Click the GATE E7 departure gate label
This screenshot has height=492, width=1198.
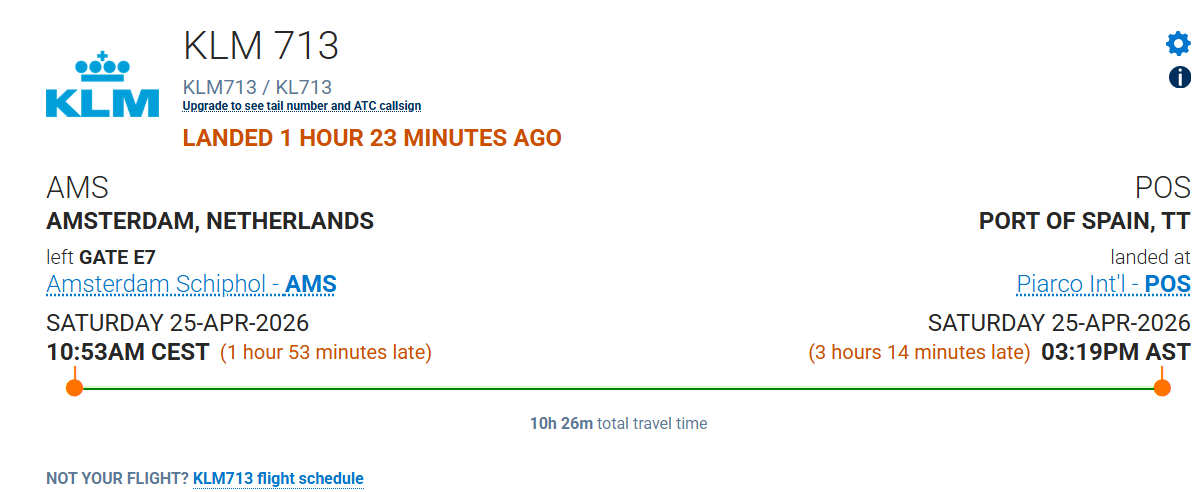click(x=117, y=257)
